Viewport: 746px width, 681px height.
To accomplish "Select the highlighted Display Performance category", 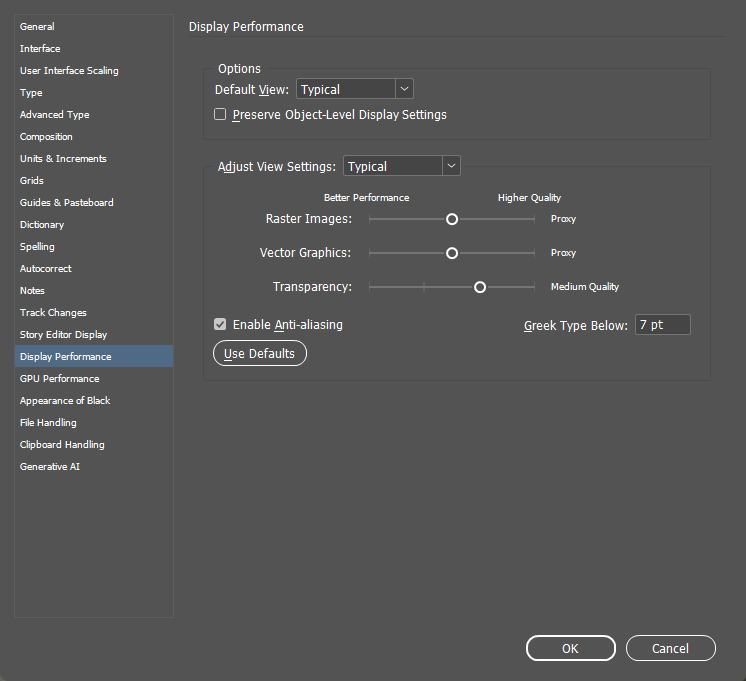I will click(x=94, y=356).
